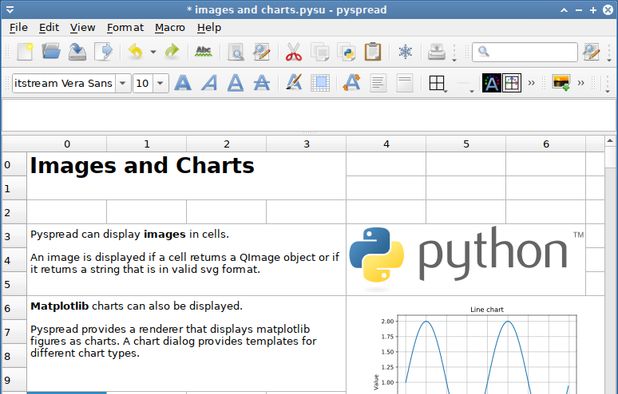Image resolution: width=618 pixels, height=394 pixels.
Task: Open a file with the folder icon
Action: coord(51,52)
